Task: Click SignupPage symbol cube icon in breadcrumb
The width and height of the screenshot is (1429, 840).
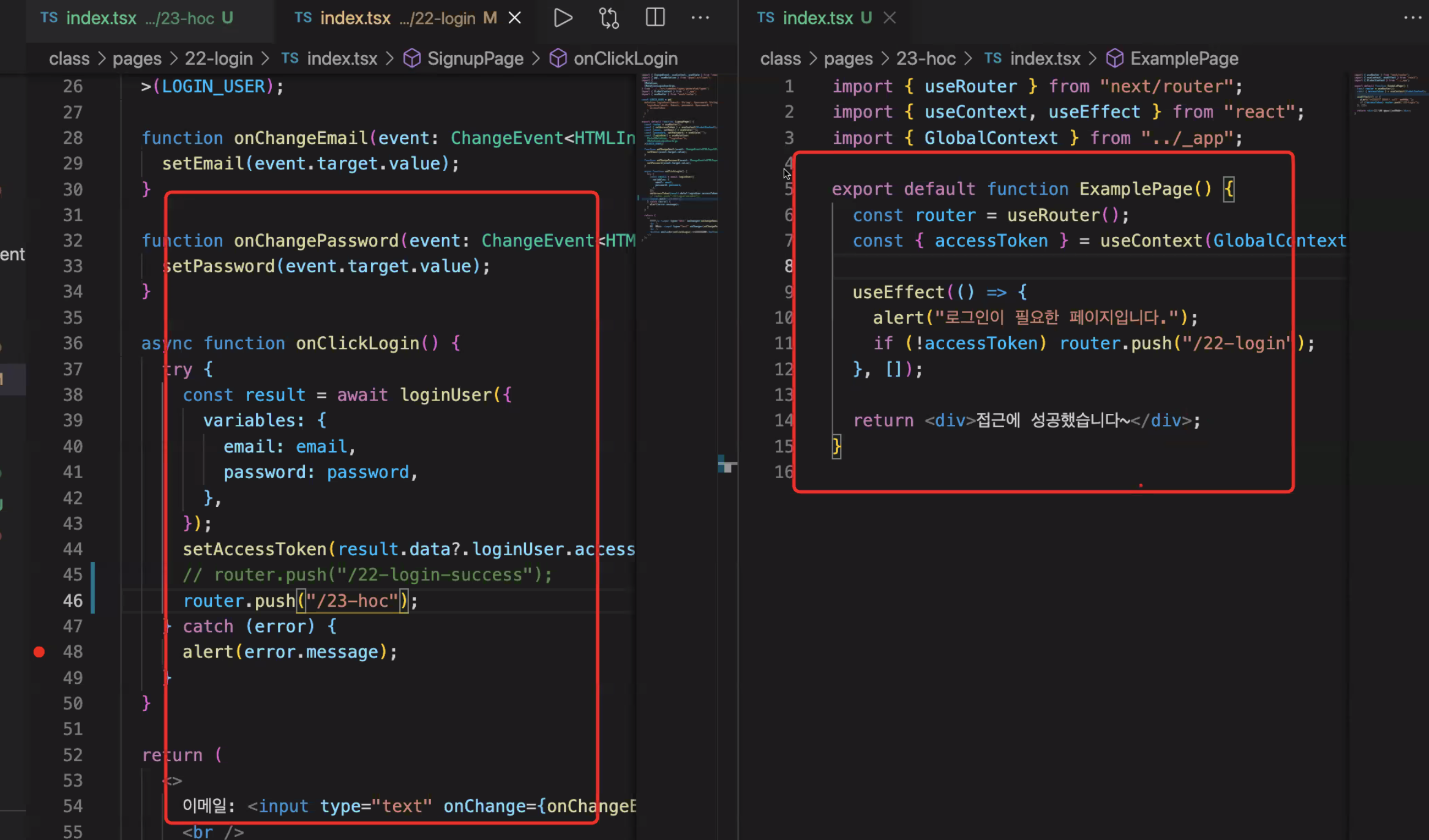Action: (412, 59)
